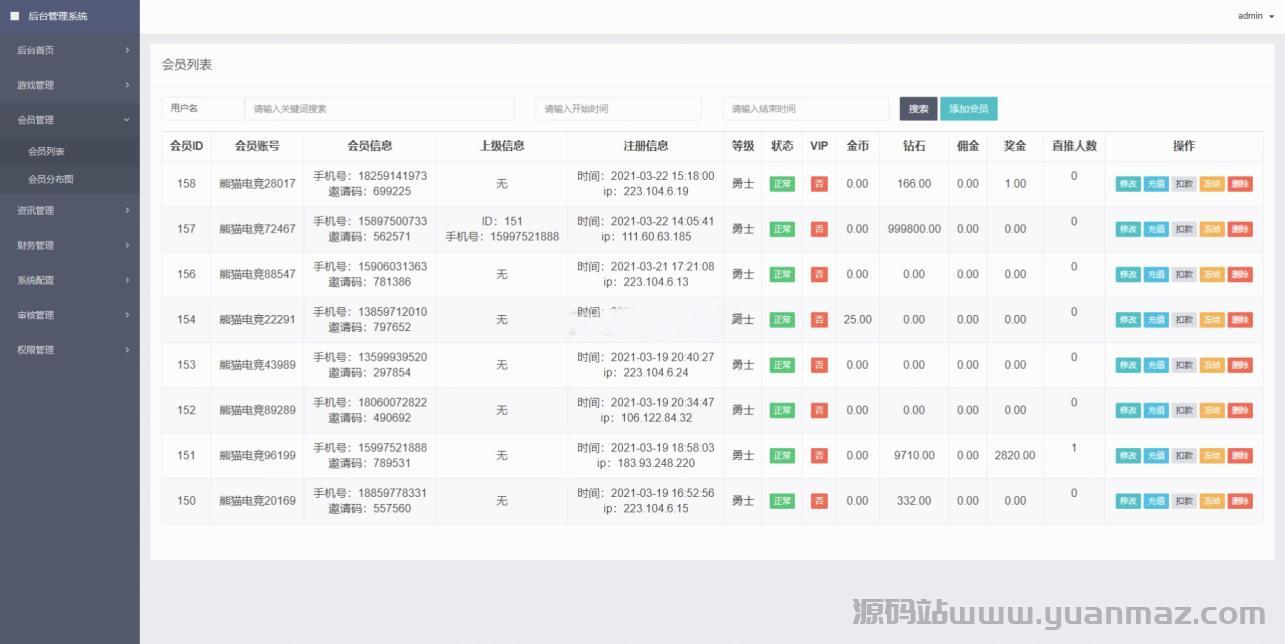Collapse the 会员管理 sidebar menu

[70, 120]
